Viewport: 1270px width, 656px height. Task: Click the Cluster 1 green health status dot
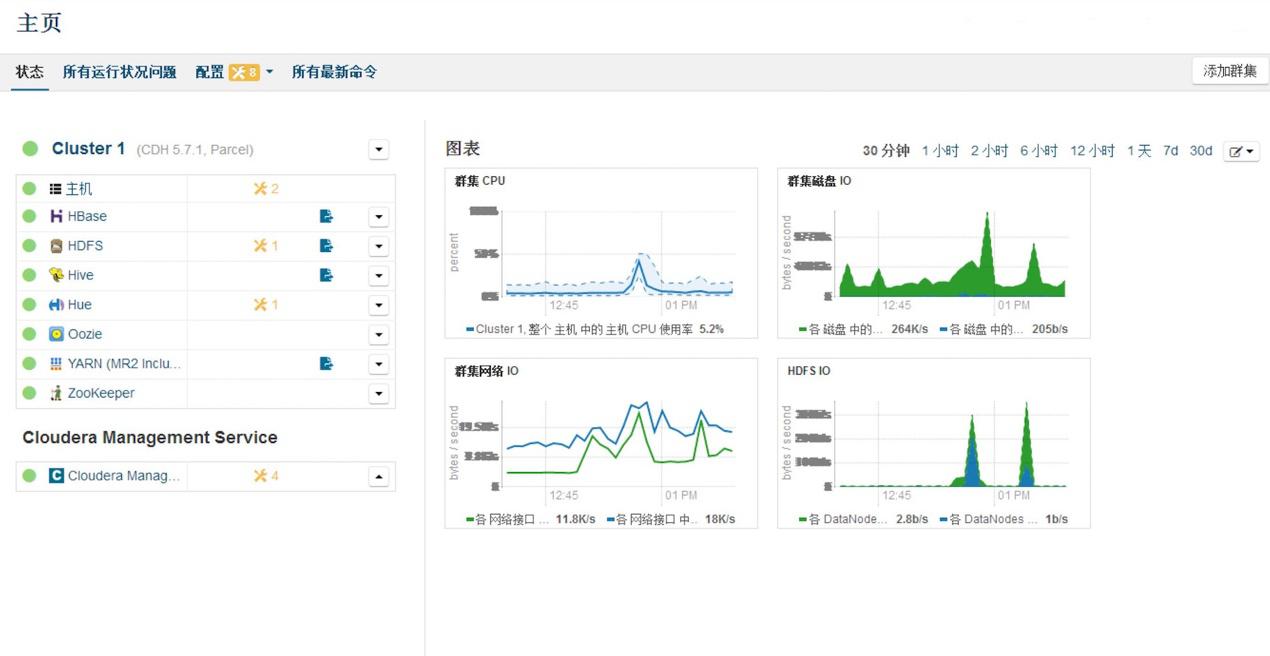[x=30, y=149]
